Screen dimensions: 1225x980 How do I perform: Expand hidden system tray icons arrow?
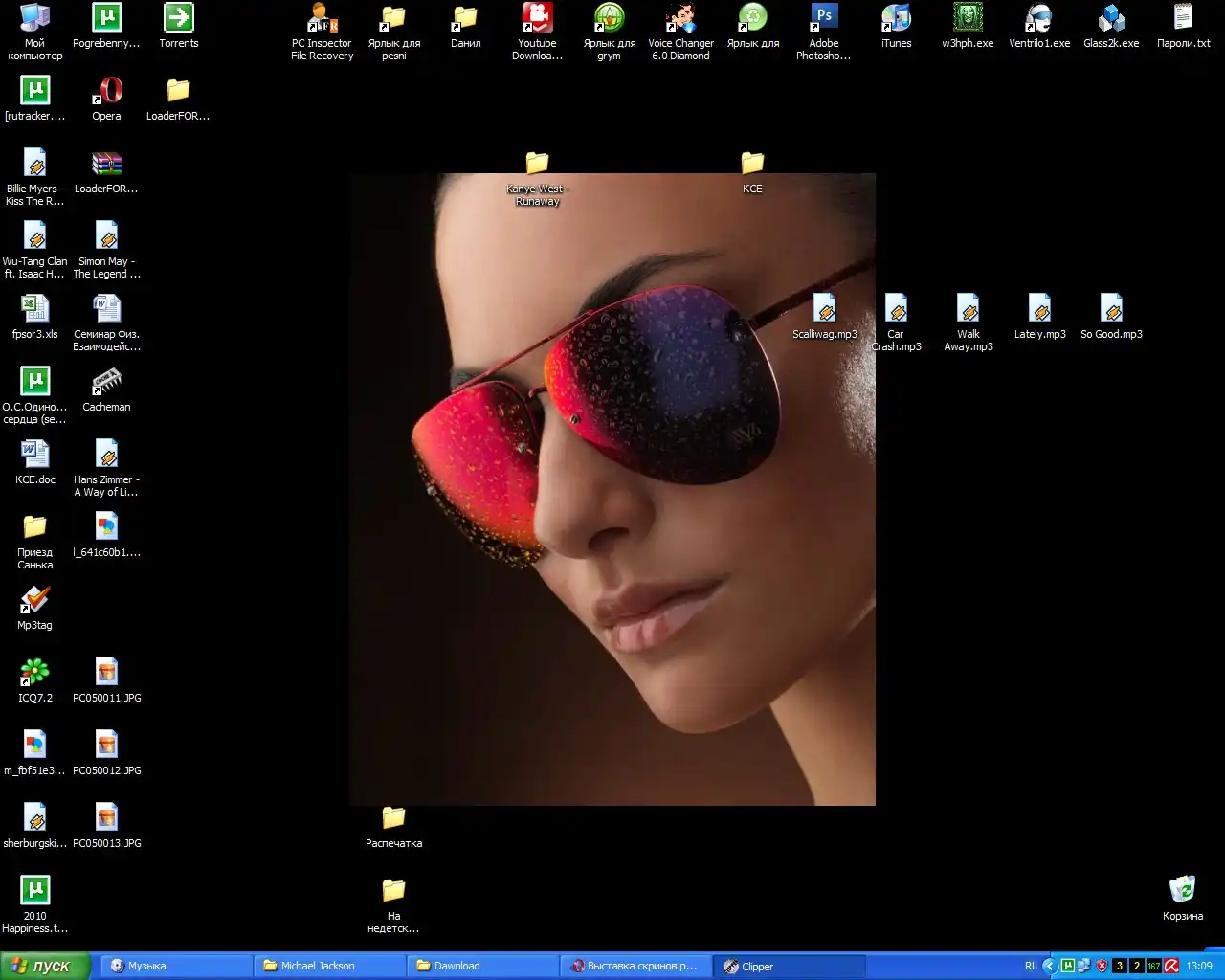1050,966
